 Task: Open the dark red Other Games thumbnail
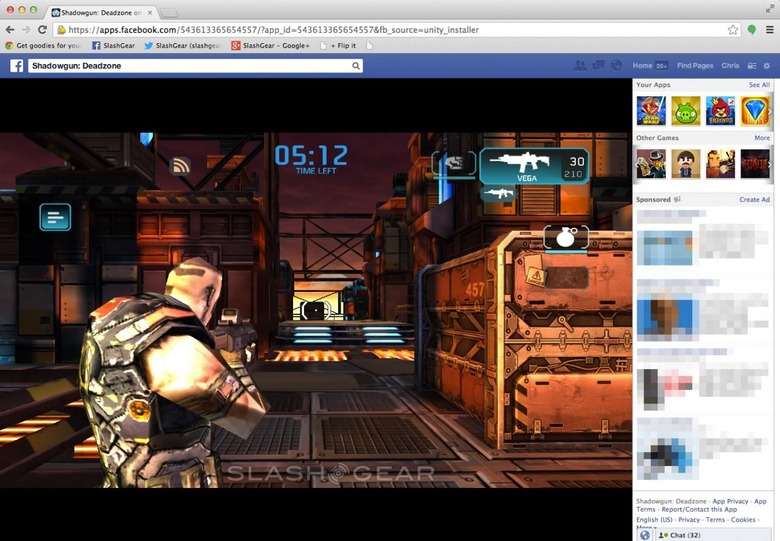755,164
